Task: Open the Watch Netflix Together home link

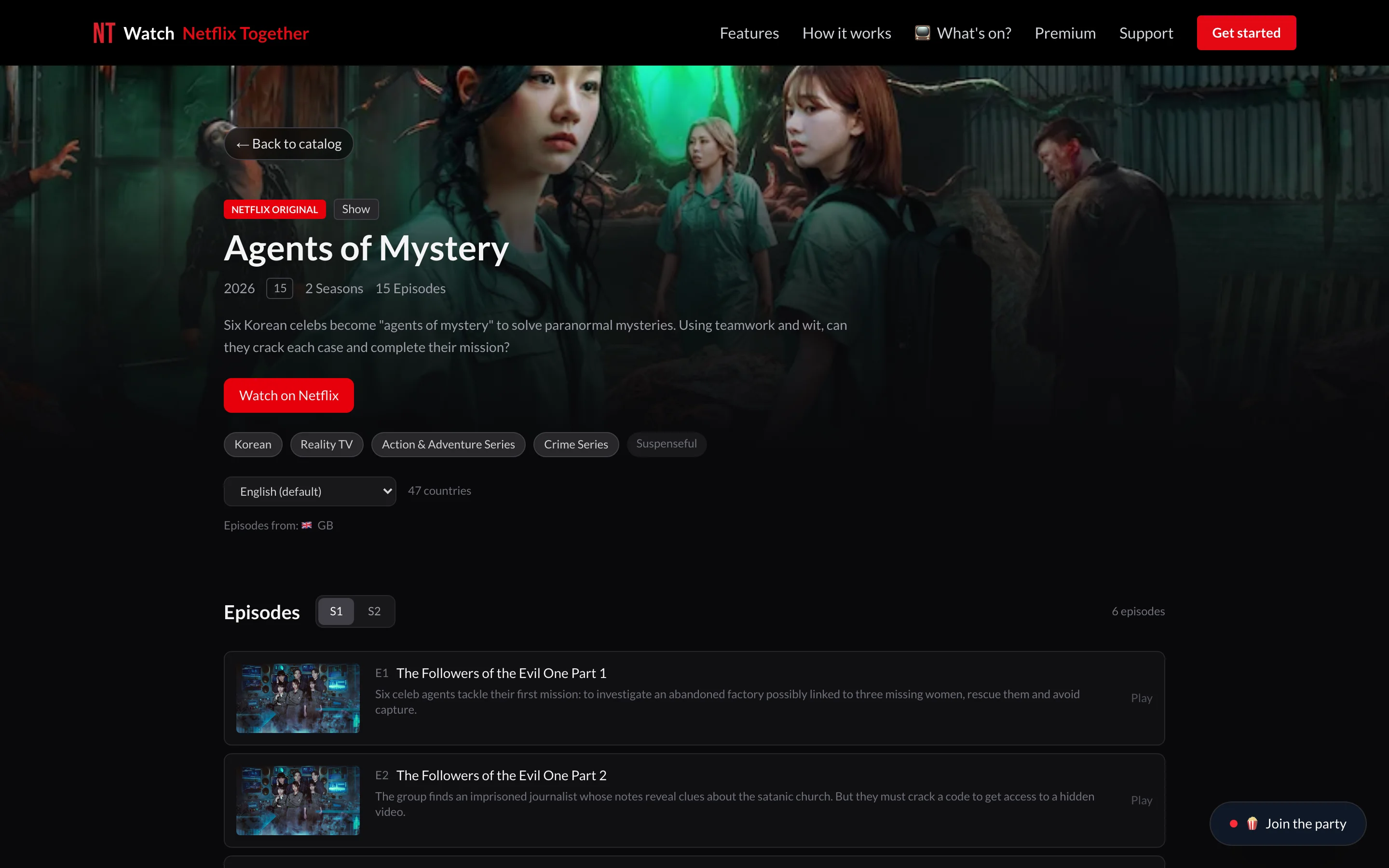Action: pos(201,33)
